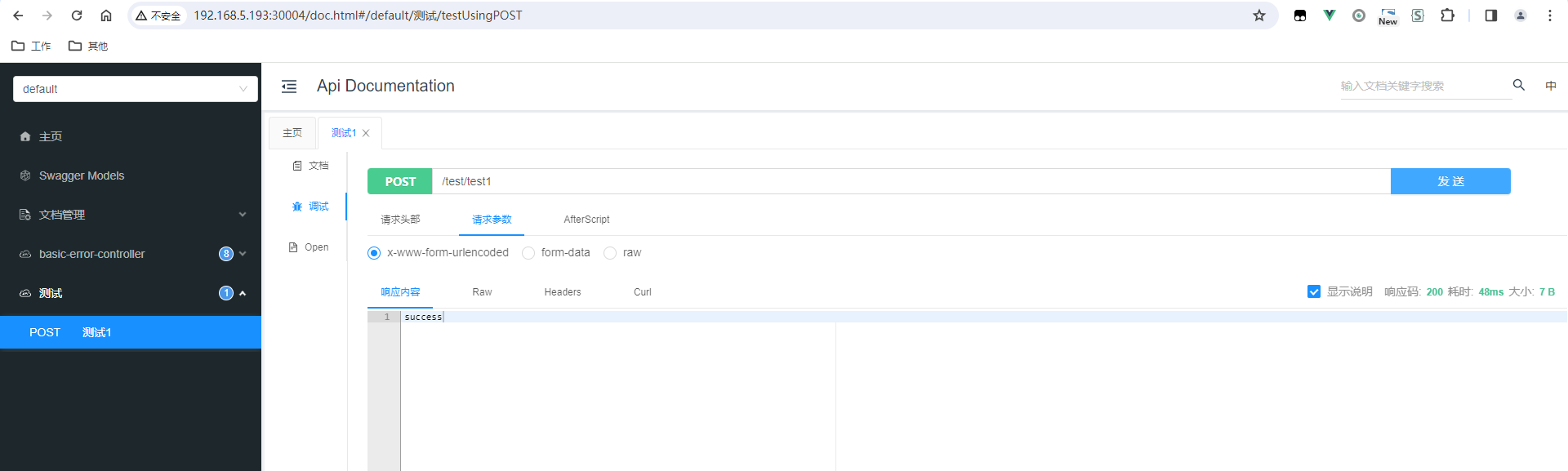
Task: Switch to AfterScript tab
Action: [586, 220]
